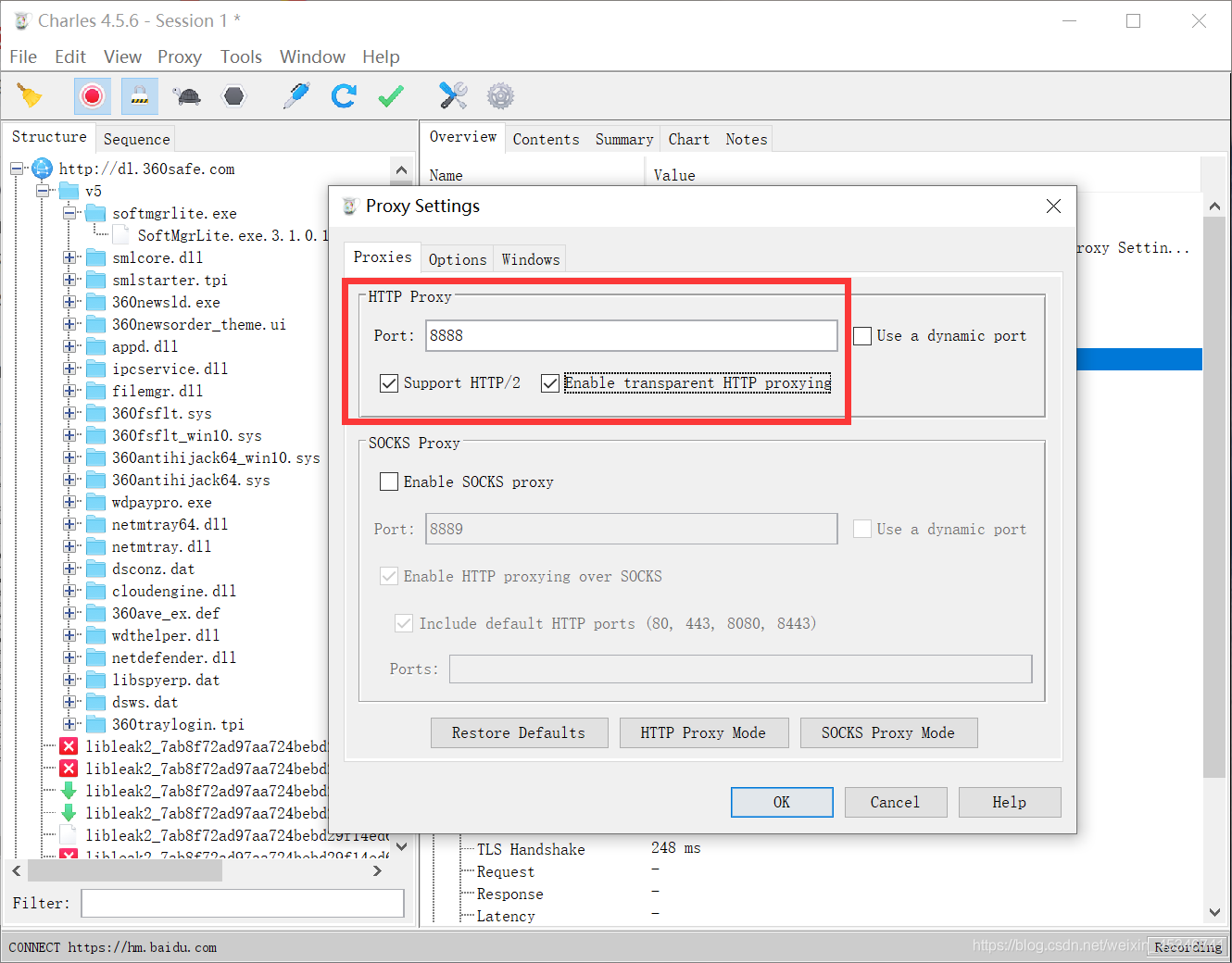Toggle Support HTTP/2 checkbox
Screen dimensions: 1232x963
coord(389,383)
